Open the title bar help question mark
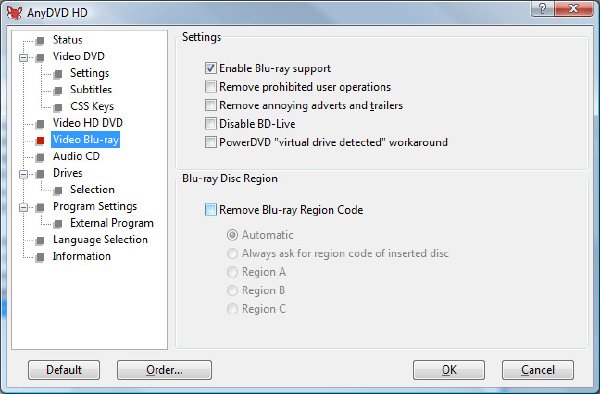600x394 pixels. [543, 9]
